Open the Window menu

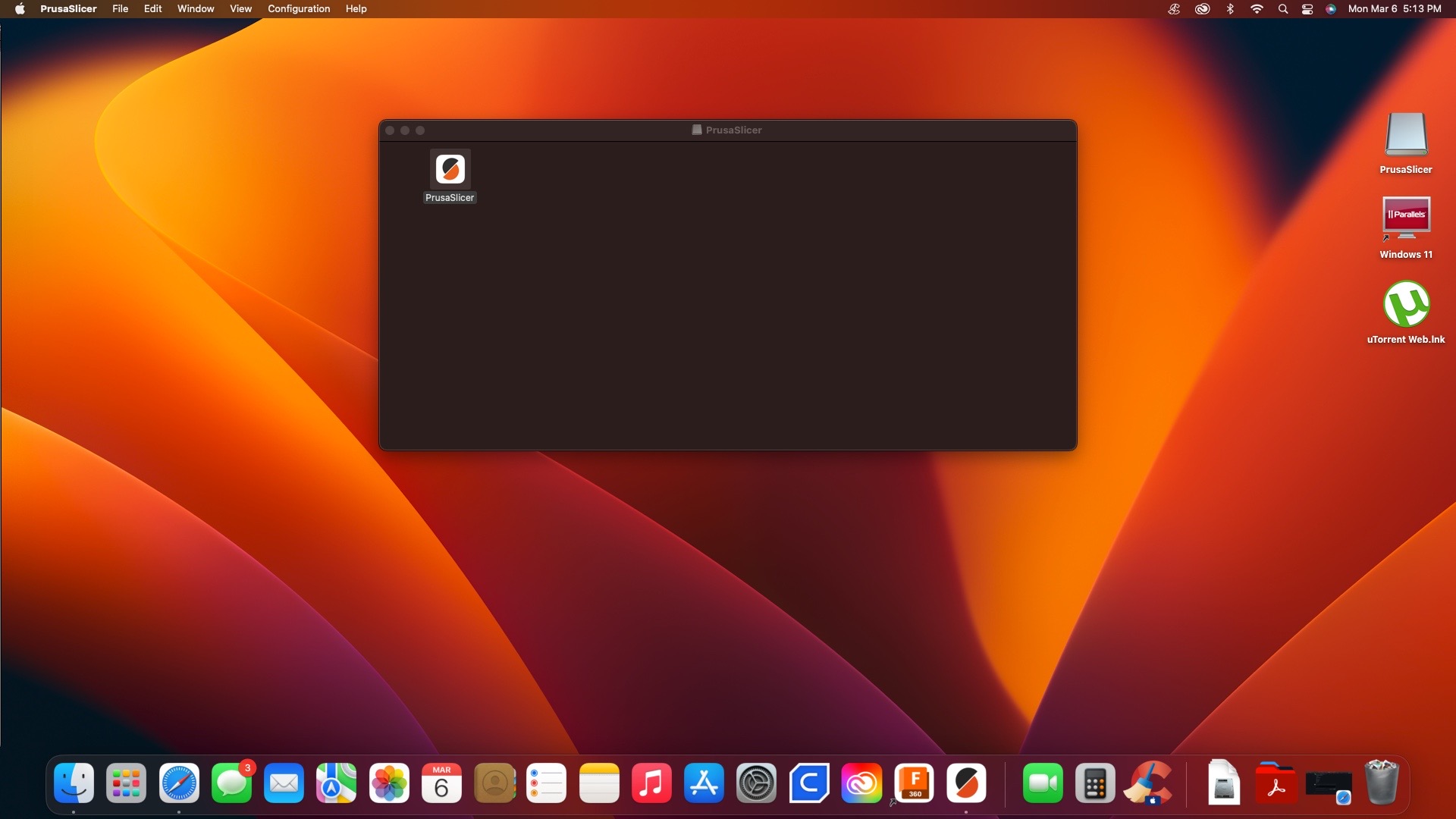click(196, 8)
